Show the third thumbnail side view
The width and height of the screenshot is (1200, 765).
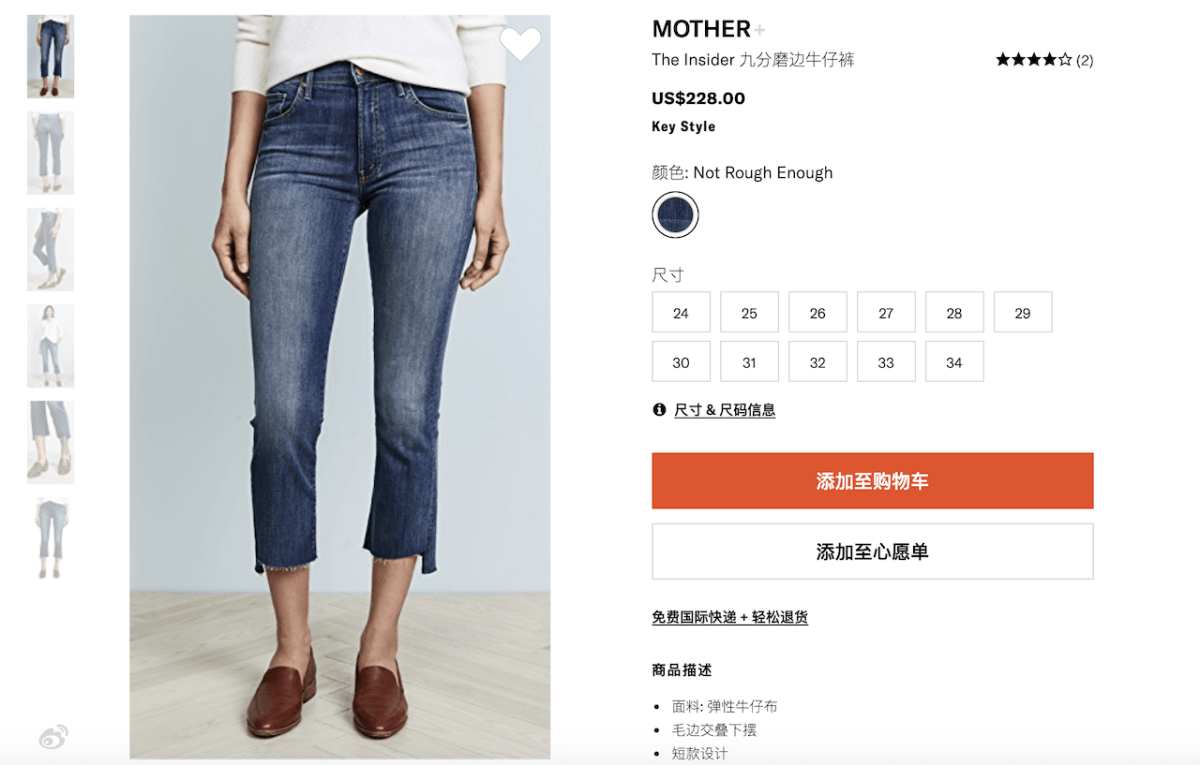click(x=50, y=249)
